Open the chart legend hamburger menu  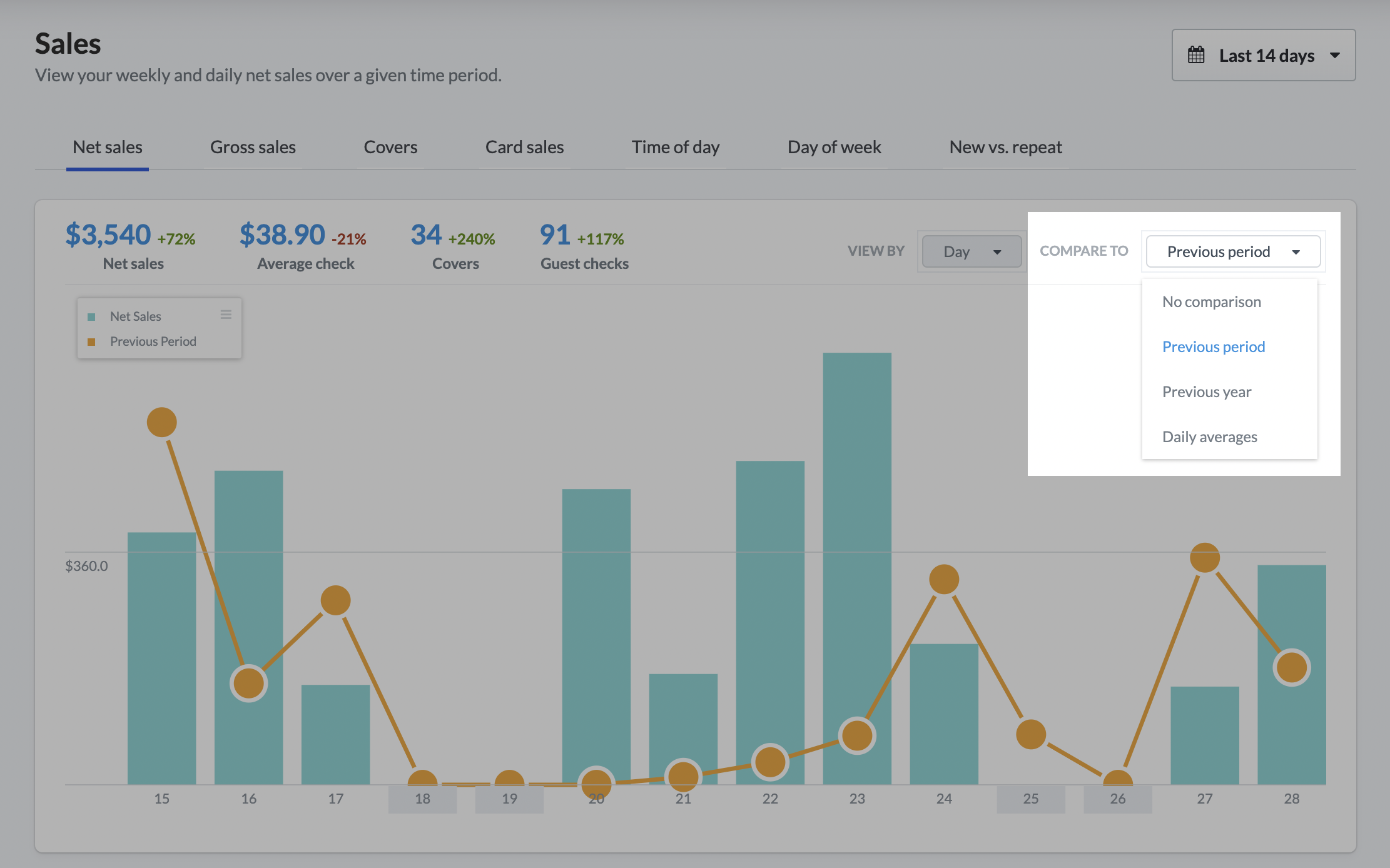[226, 315]
